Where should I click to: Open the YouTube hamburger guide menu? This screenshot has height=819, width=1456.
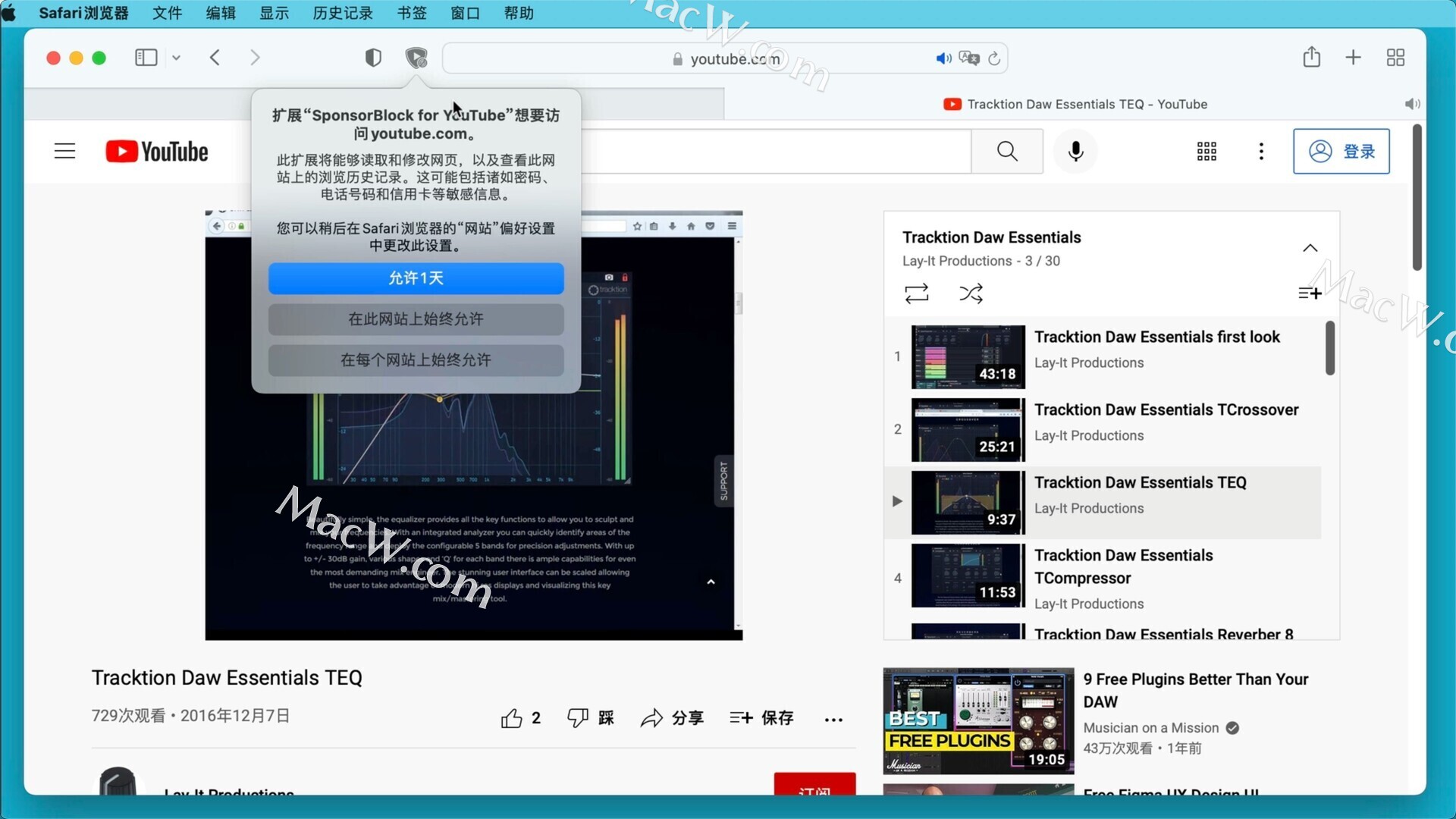pyautogui.click(x=65, y=151)
